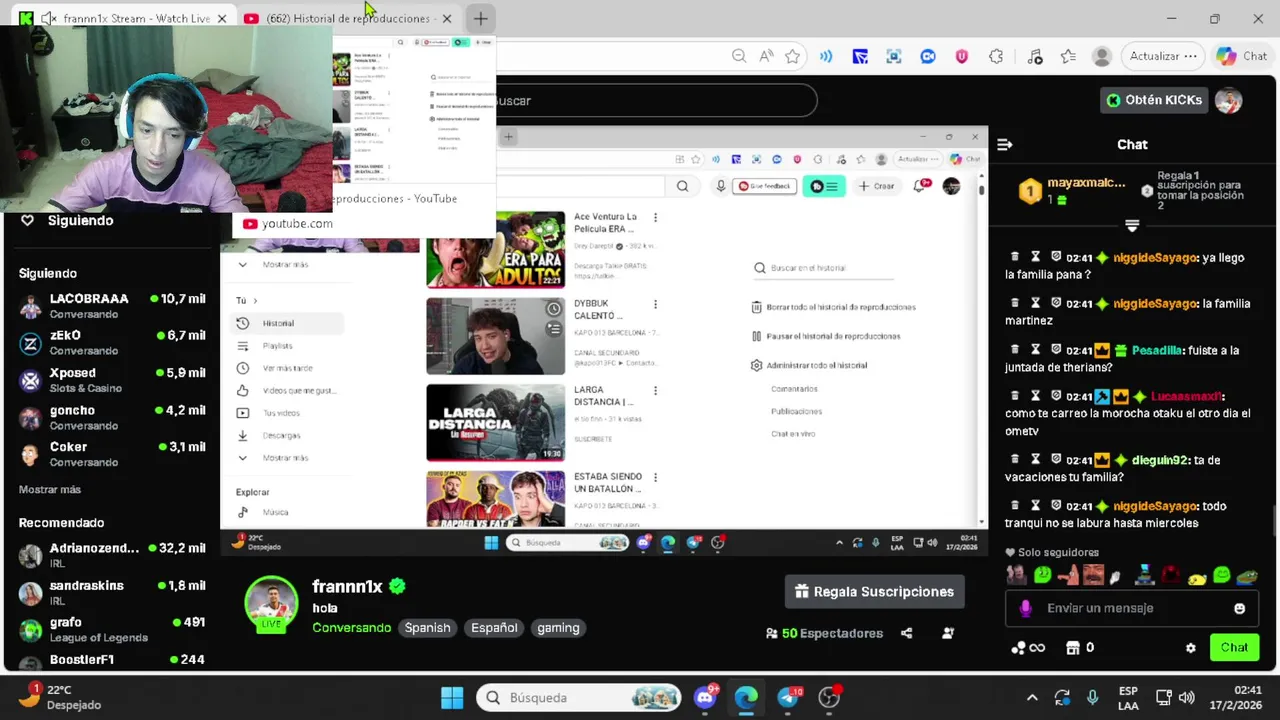The image size is (1280, 720).
Task: Click the Windows taskbar Búsqueda search box
Action: [x=578, y=697]
